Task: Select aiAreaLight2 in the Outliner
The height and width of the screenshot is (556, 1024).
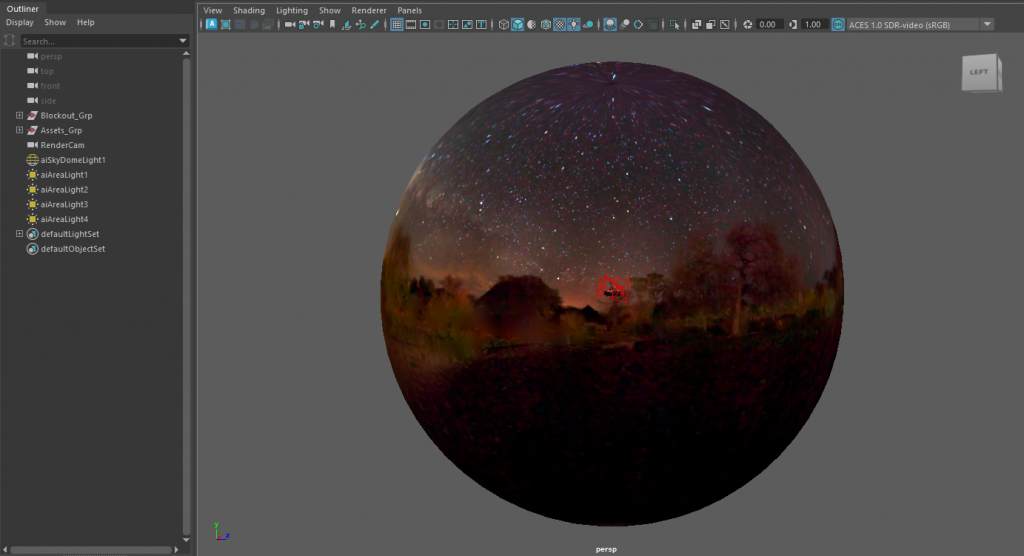Action: coord(64,189)
